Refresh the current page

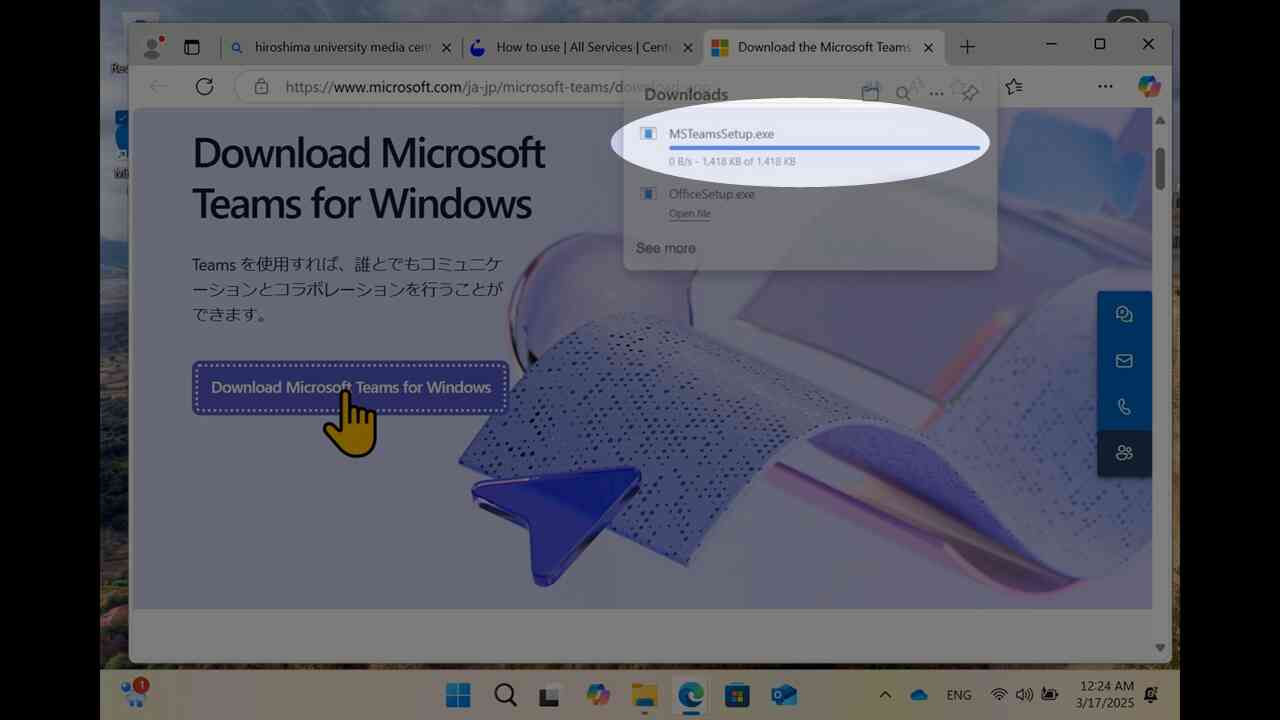pos(204,87)
